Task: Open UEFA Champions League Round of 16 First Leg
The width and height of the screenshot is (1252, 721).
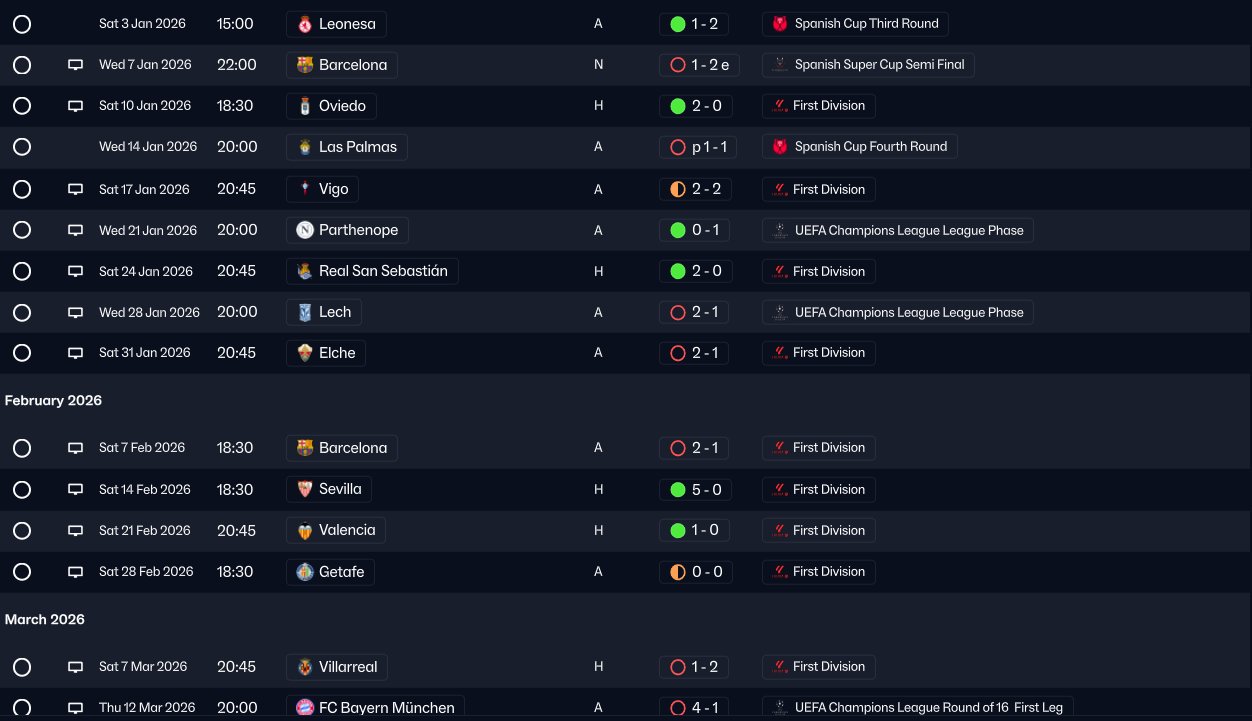Action: tap(918, 707)
